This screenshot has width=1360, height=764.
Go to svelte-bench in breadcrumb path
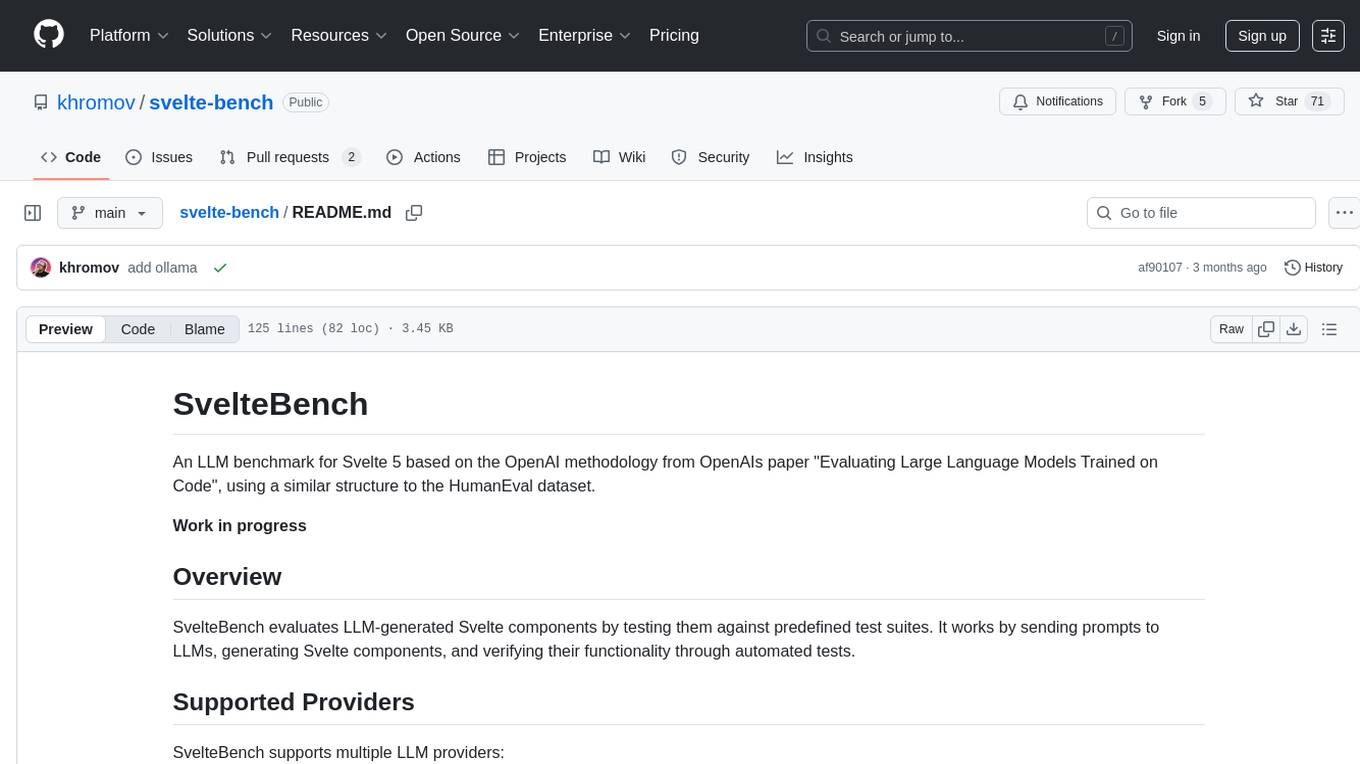[229, 213]
